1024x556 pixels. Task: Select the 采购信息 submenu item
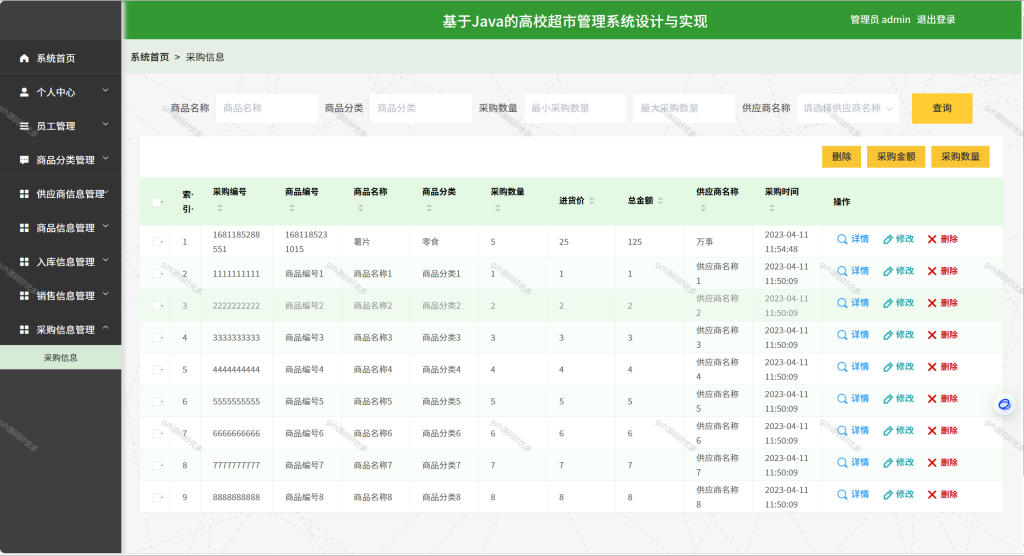click(x=61, y=357)
